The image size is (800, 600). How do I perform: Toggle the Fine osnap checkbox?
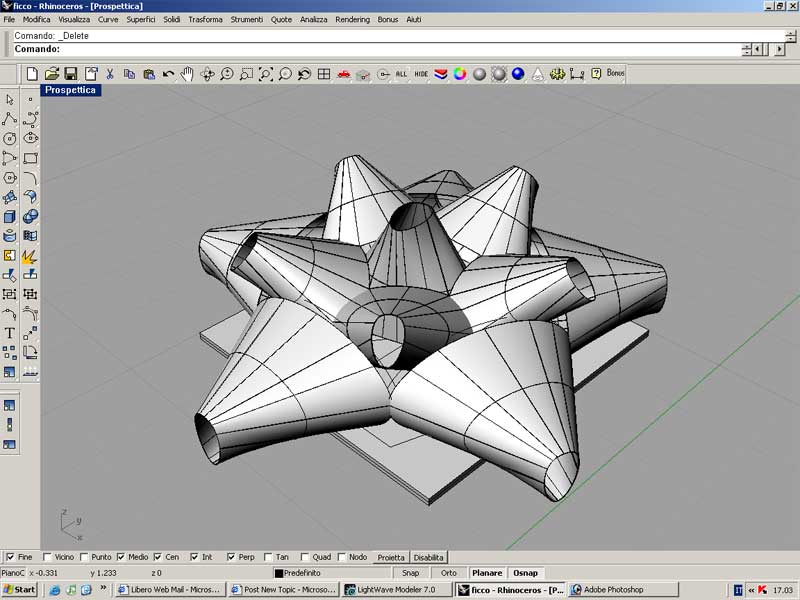[x=10, y=557]
